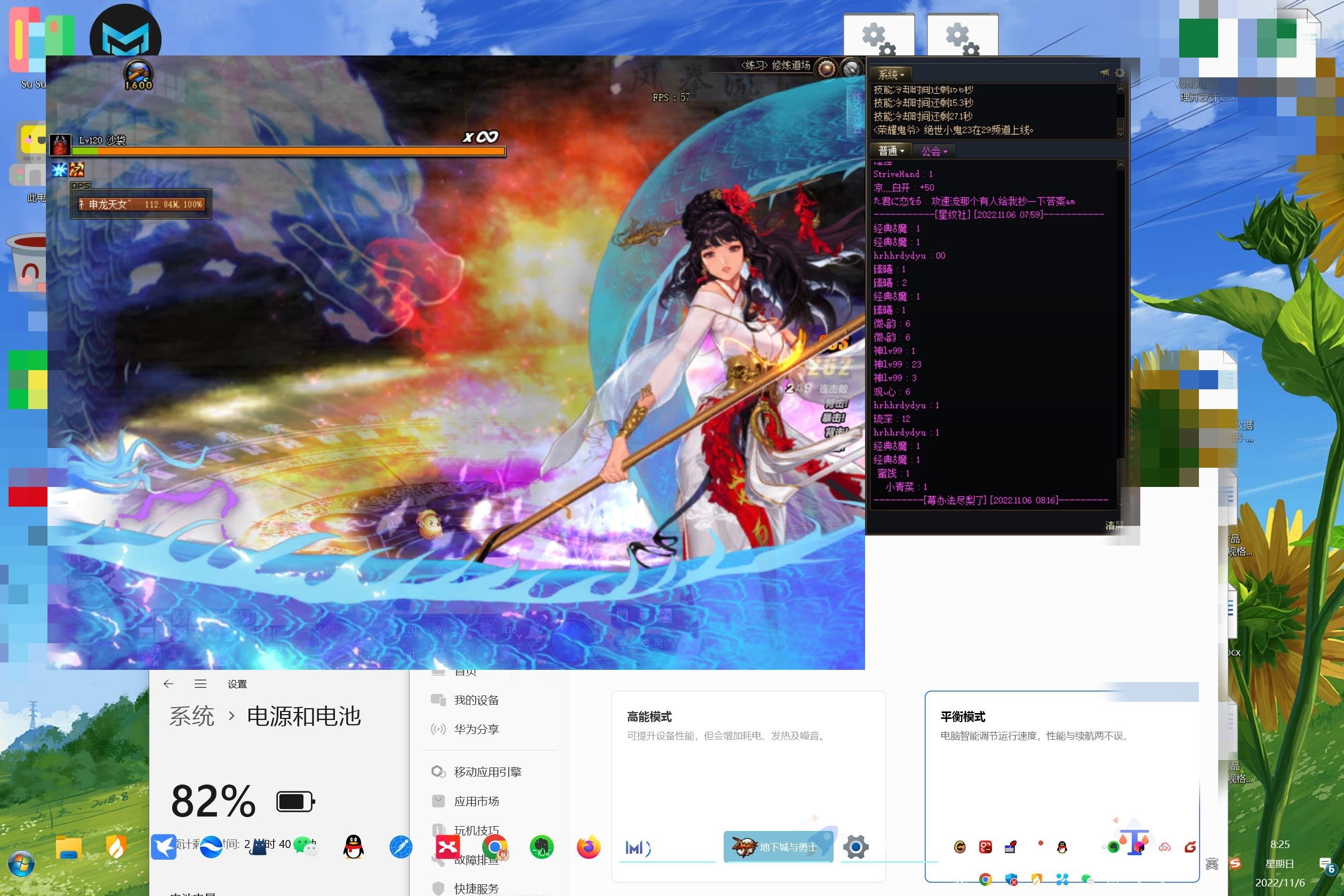
Task: Open the Settings gear on the taskbar
Action: [855, 847]
